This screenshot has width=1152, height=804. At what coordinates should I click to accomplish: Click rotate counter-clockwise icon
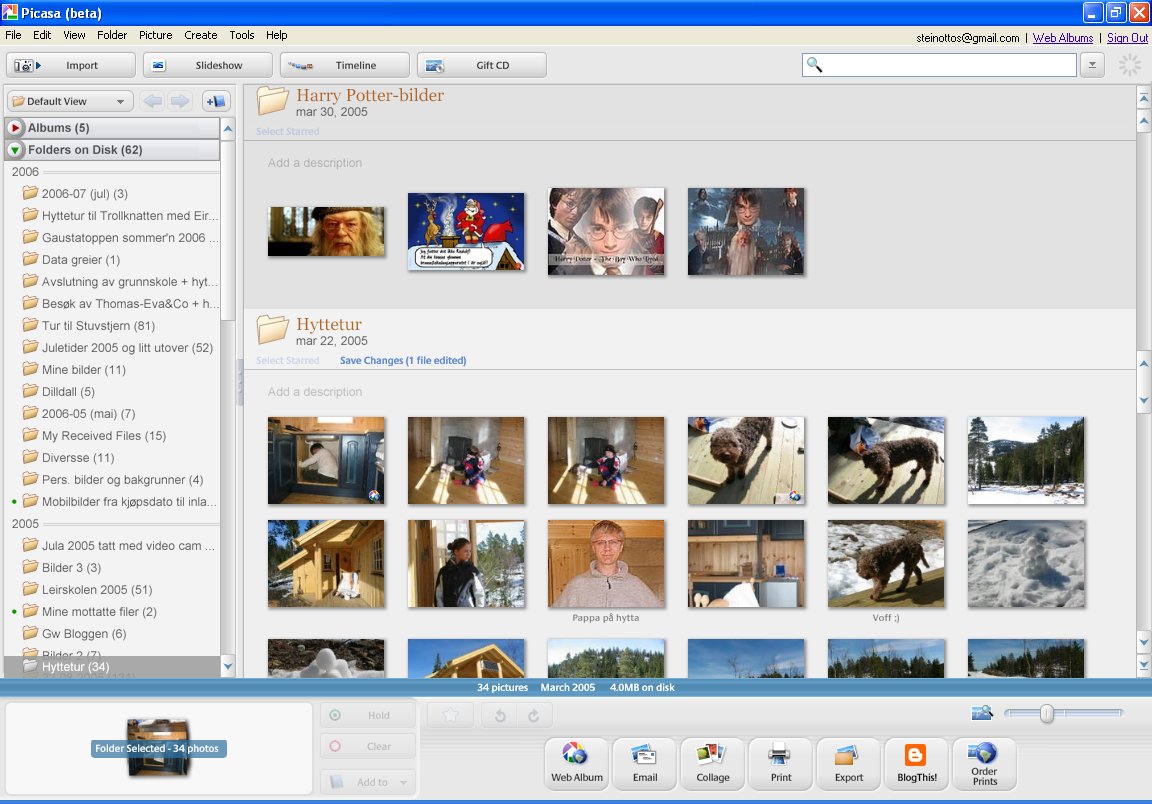coord(500,716)
